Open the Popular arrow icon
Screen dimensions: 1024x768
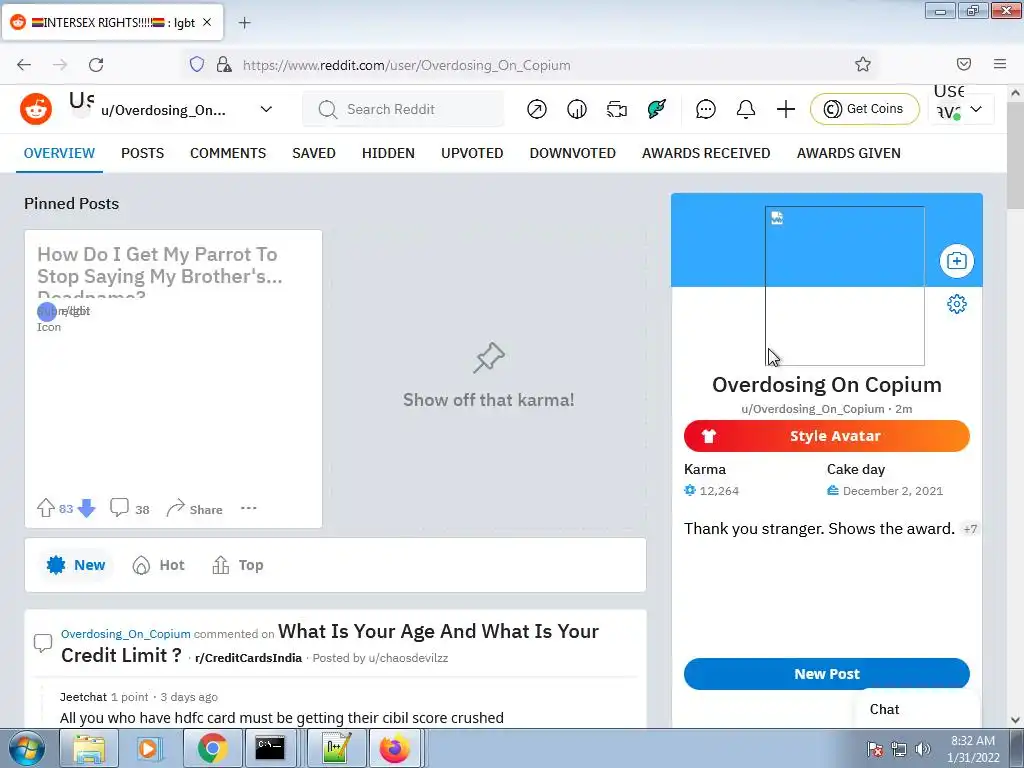tap(537, 109)
